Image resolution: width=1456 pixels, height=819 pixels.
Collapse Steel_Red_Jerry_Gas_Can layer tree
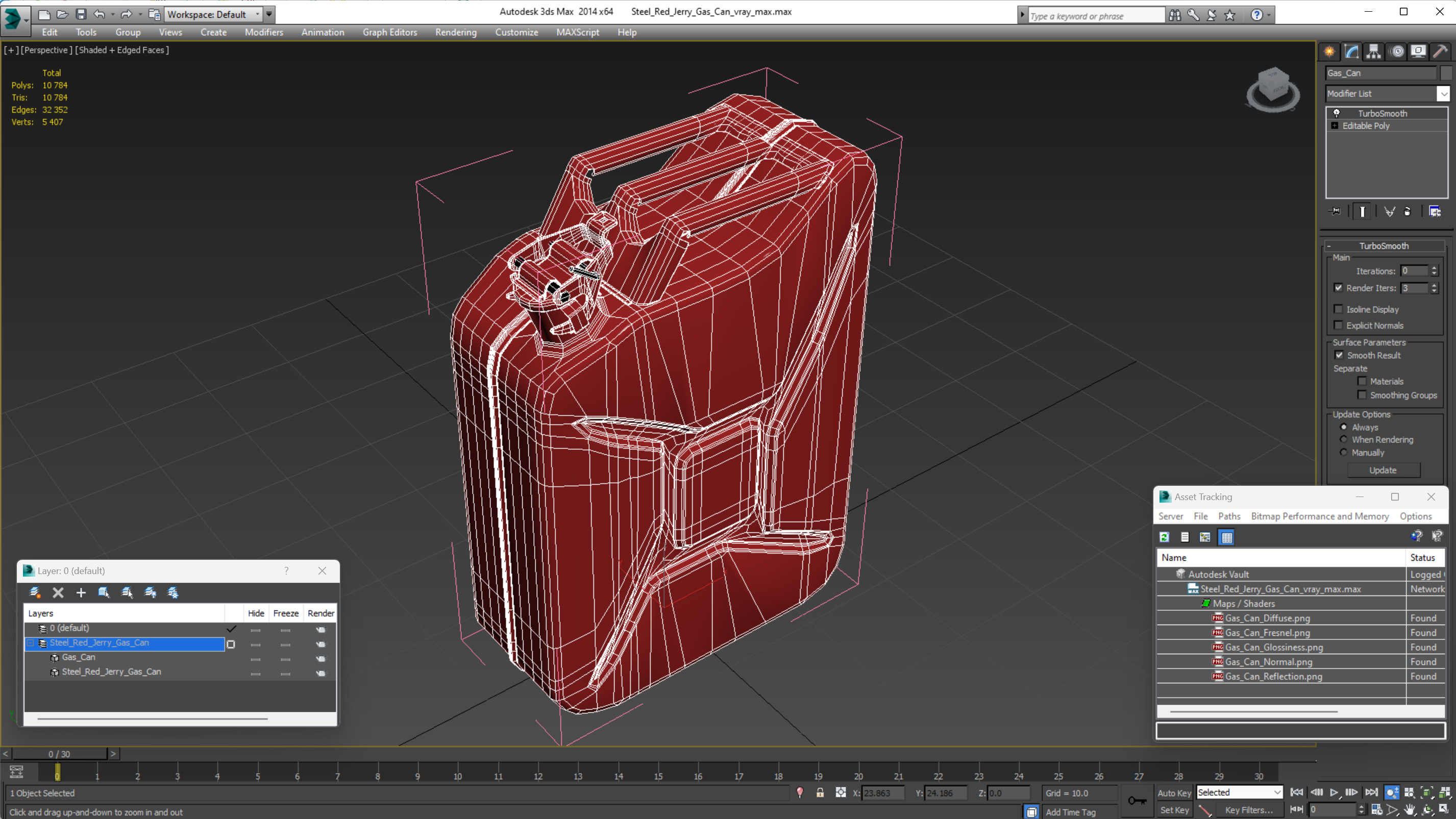pos(31,642)
